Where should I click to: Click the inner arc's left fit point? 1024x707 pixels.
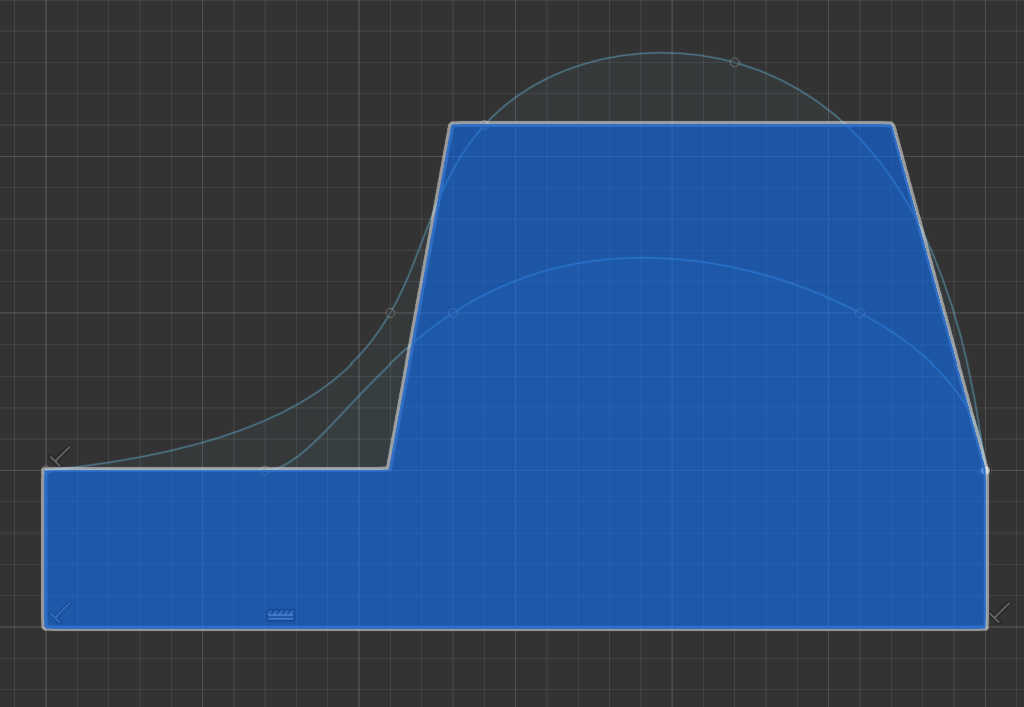tap(453, 313)
